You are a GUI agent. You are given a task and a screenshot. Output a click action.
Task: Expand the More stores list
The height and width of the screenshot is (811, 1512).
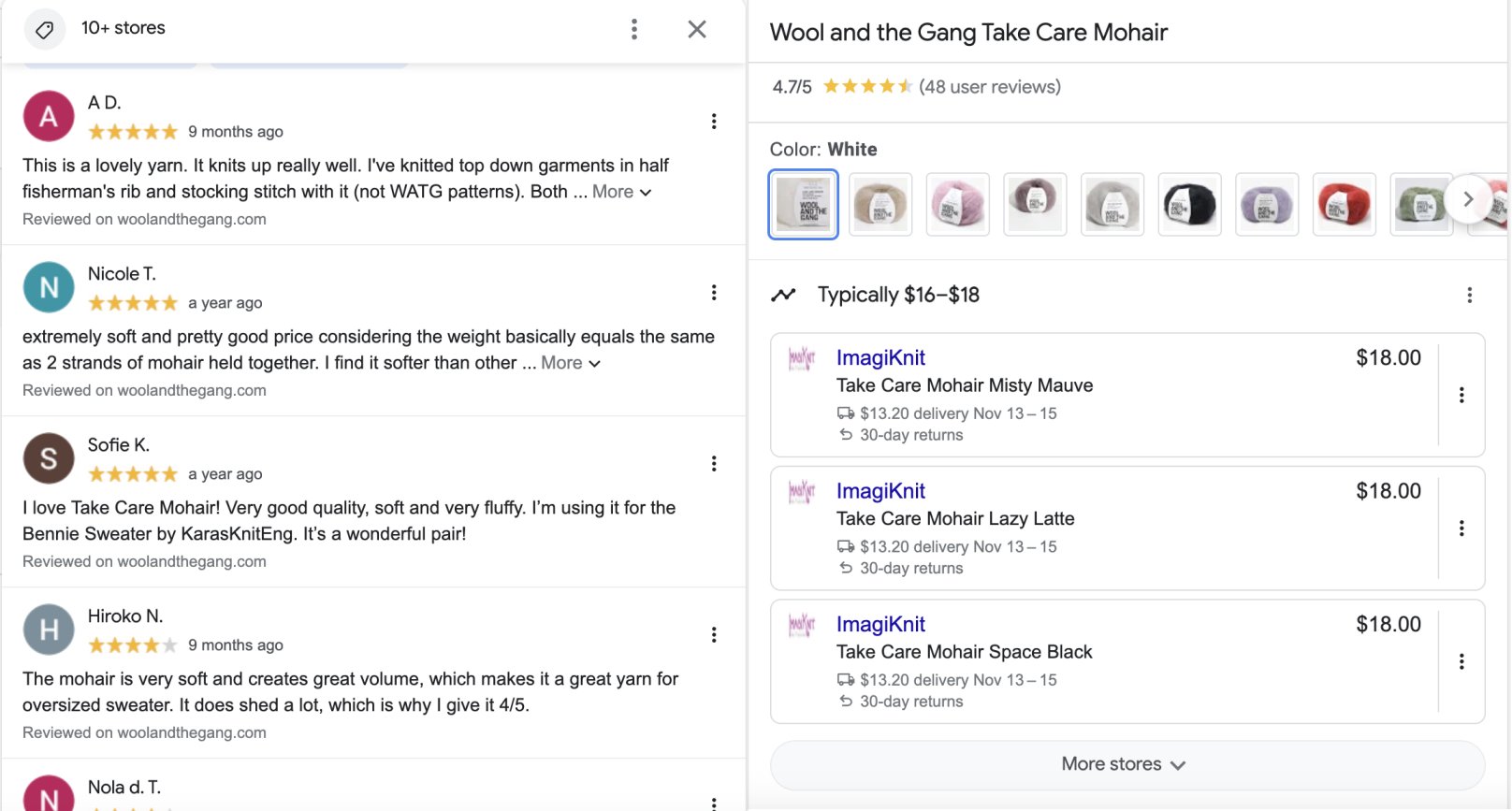(x=1127, y=764)
